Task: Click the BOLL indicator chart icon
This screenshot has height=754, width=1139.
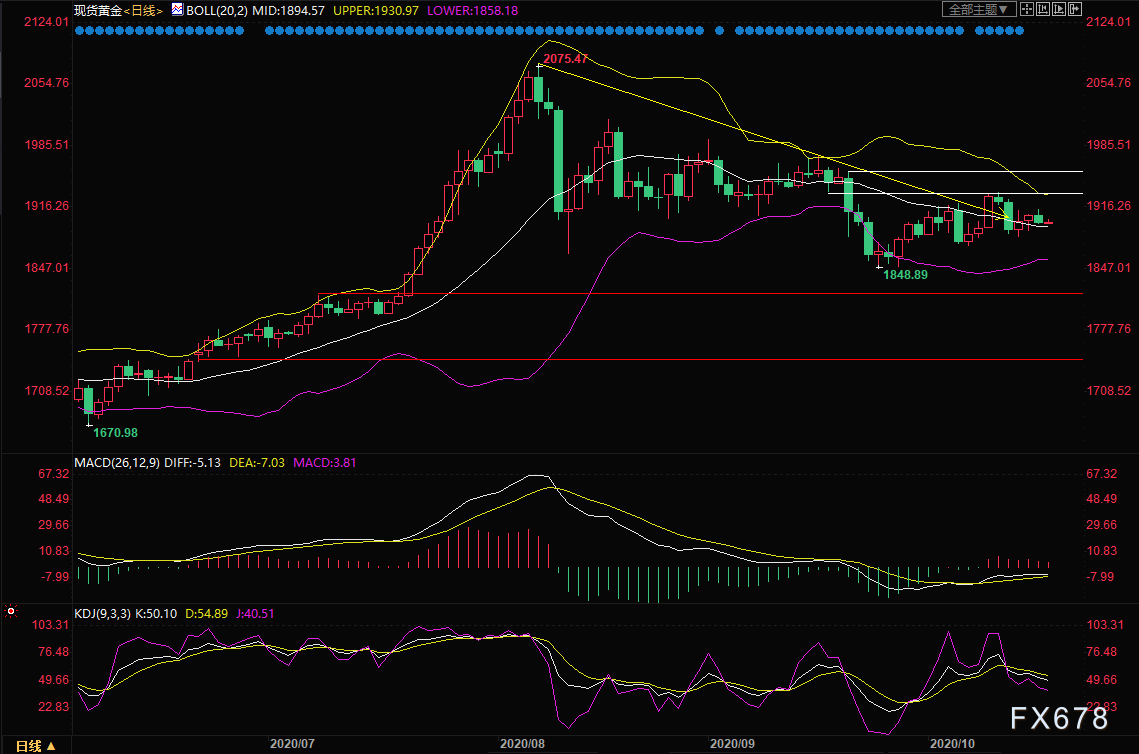Action: pos(177,10)
